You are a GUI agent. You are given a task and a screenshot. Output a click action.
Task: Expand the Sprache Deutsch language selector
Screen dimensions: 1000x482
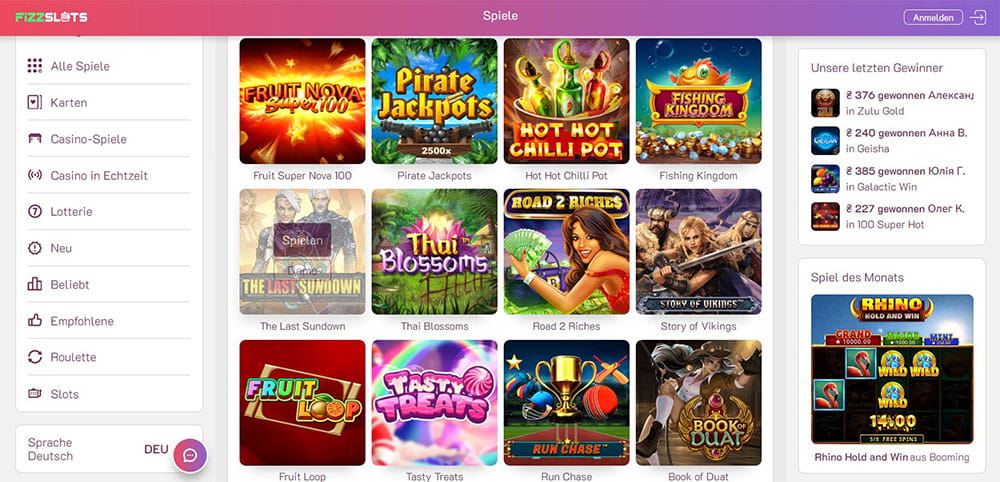109,449
